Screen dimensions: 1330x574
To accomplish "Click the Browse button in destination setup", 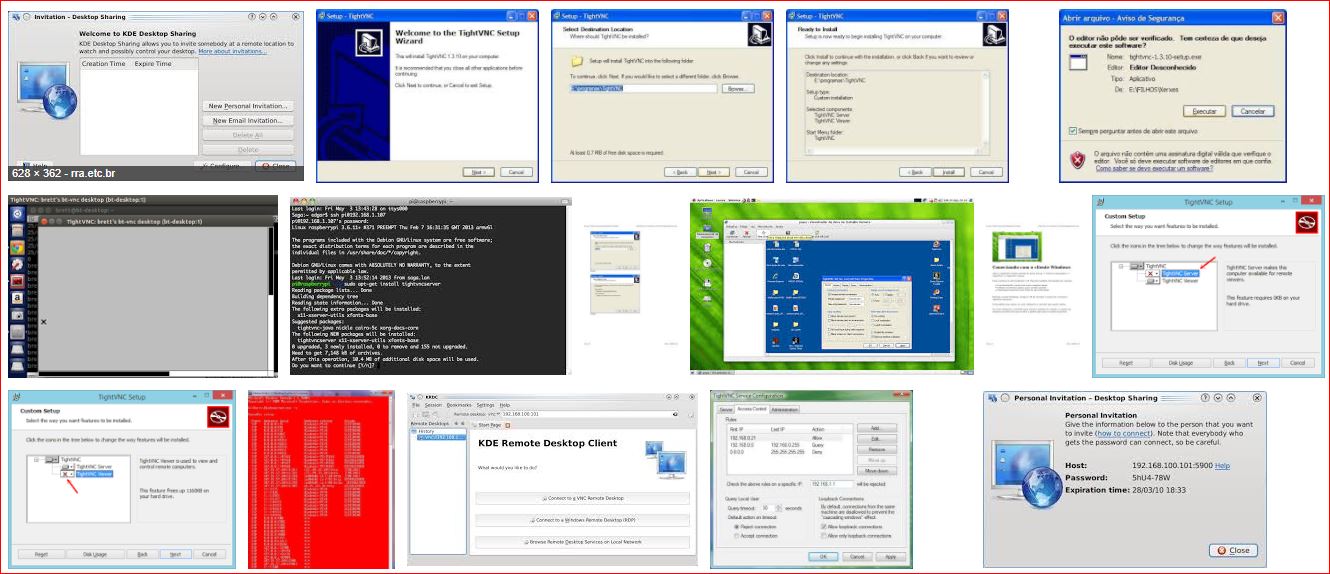I will pyautogui.click(x=737, y=88).
